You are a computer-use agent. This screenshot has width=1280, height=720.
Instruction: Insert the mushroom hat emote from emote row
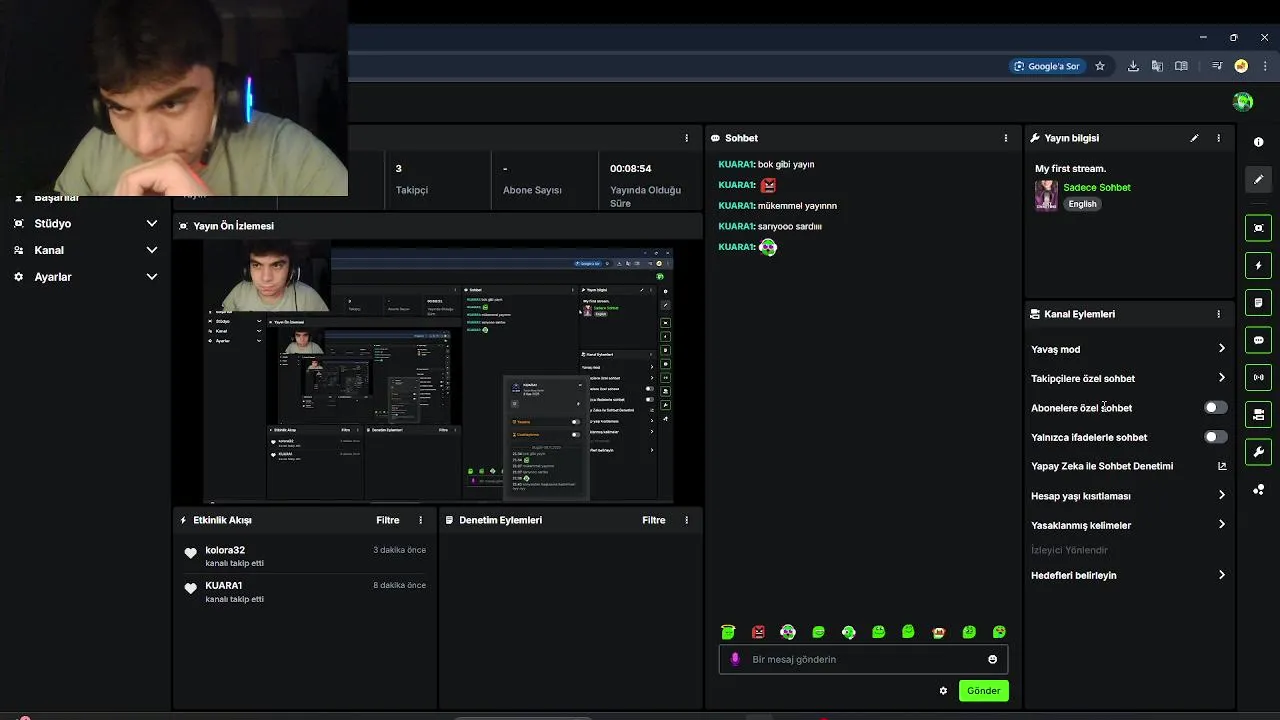point(938,632)
